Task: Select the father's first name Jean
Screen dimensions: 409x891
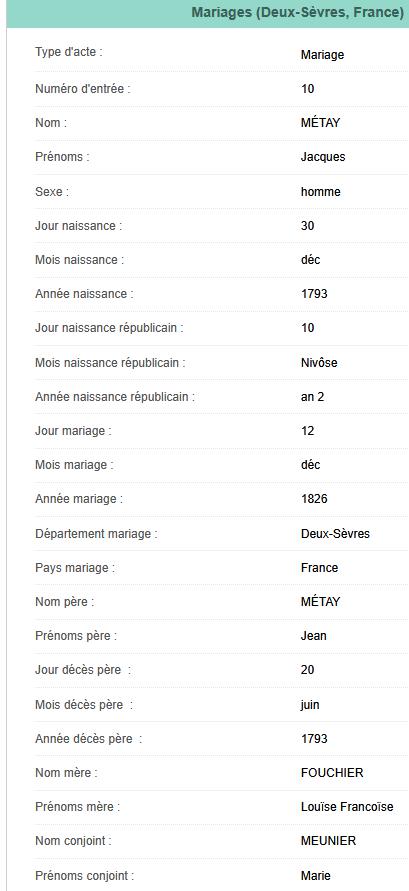Action: [314, 636]
